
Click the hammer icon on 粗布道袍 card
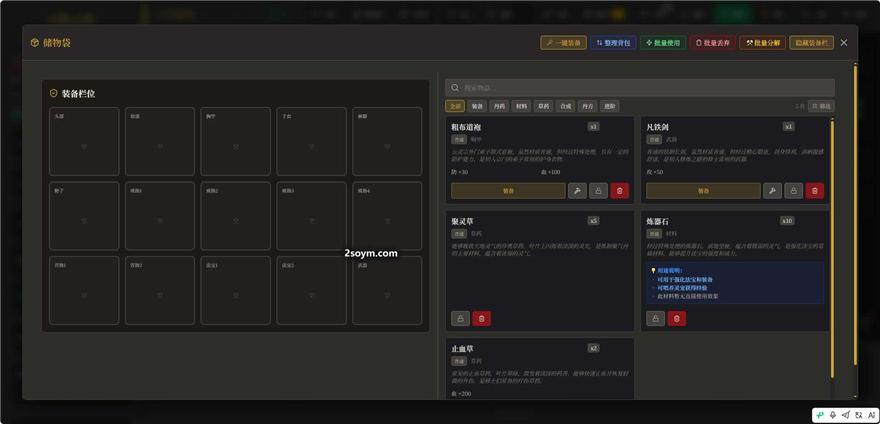tap(578, 191)
